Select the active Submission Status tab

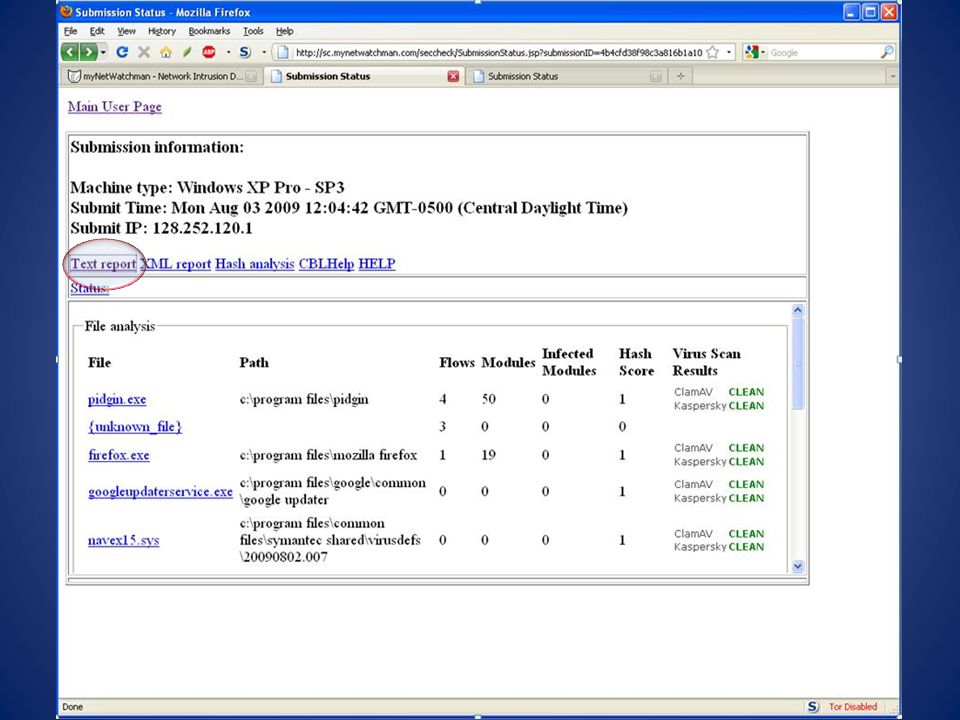(x=364, y=77)
